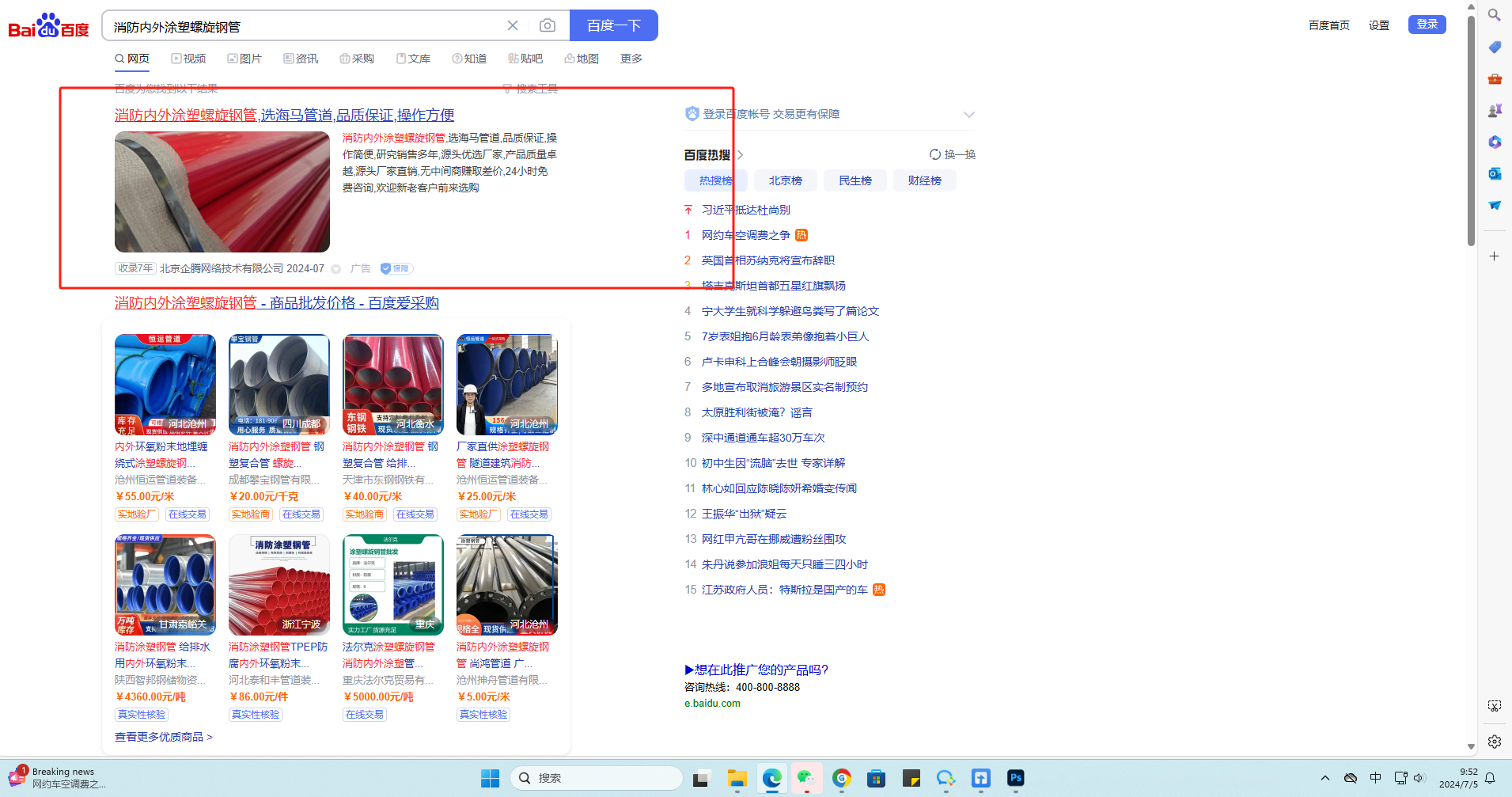Image resolution: width=1512 pixels, height=797 pixels.
Task: Open the paper plane Drop icon in sidebar
Action: (1494, 205)
